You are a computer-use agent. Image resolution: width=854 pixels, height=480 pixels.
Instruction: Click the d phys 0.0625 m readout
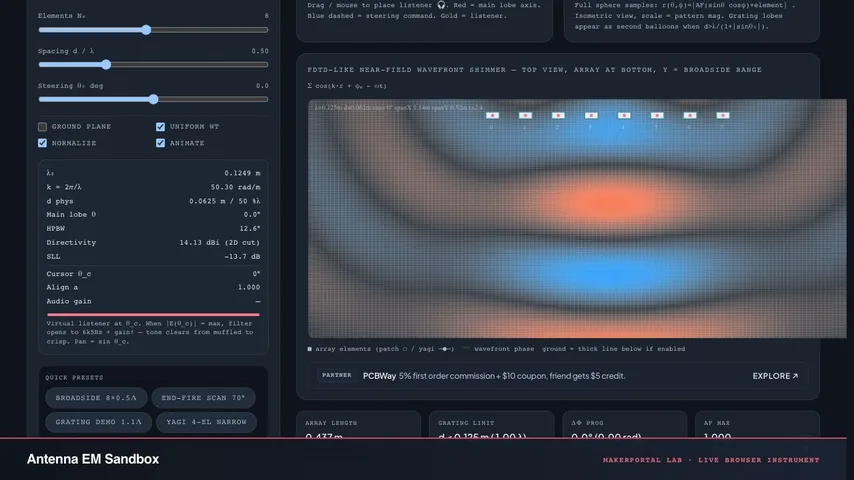click(224, 201)
